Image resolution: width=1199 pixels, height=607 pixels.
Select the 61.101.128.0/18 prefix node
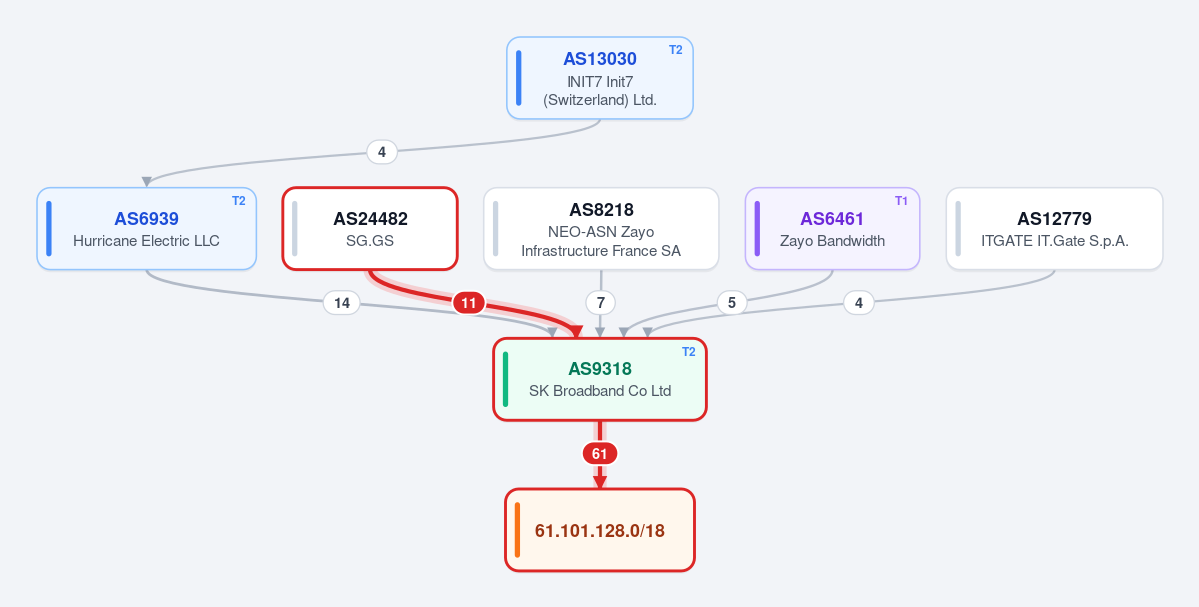[600, 530]
